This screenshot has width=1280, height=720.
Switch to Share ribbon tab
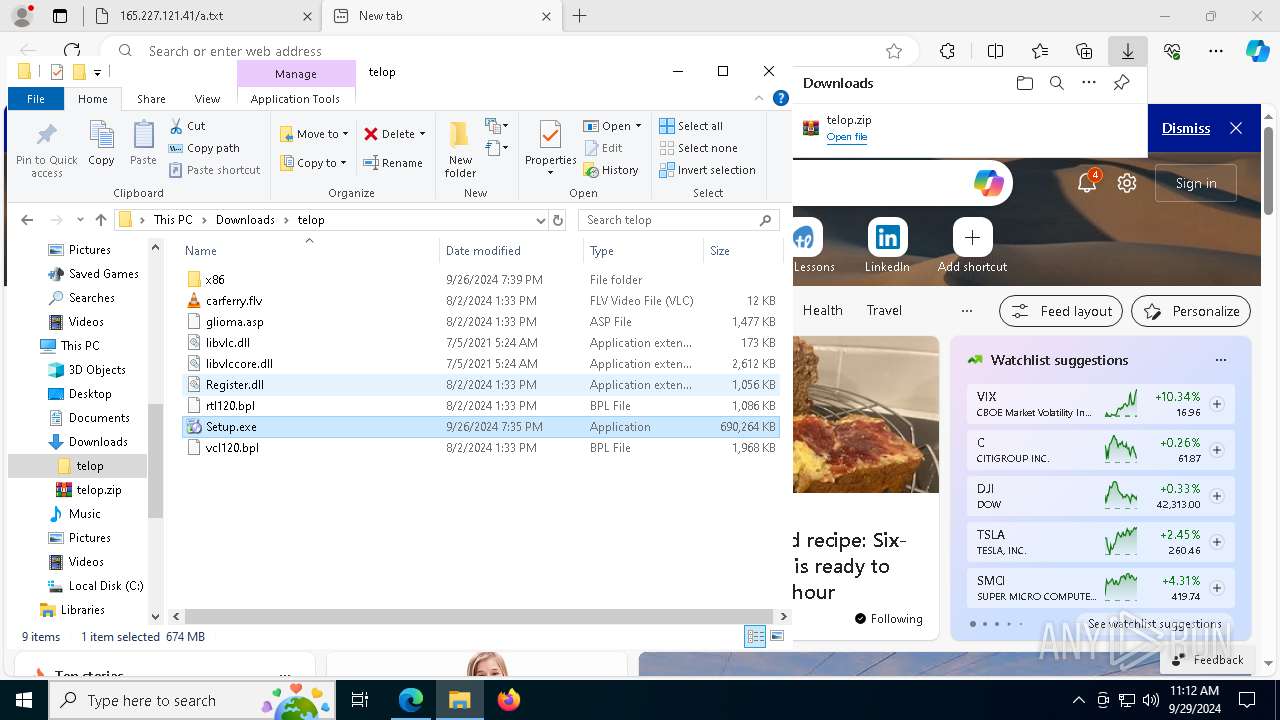click(x=151, y=99)
